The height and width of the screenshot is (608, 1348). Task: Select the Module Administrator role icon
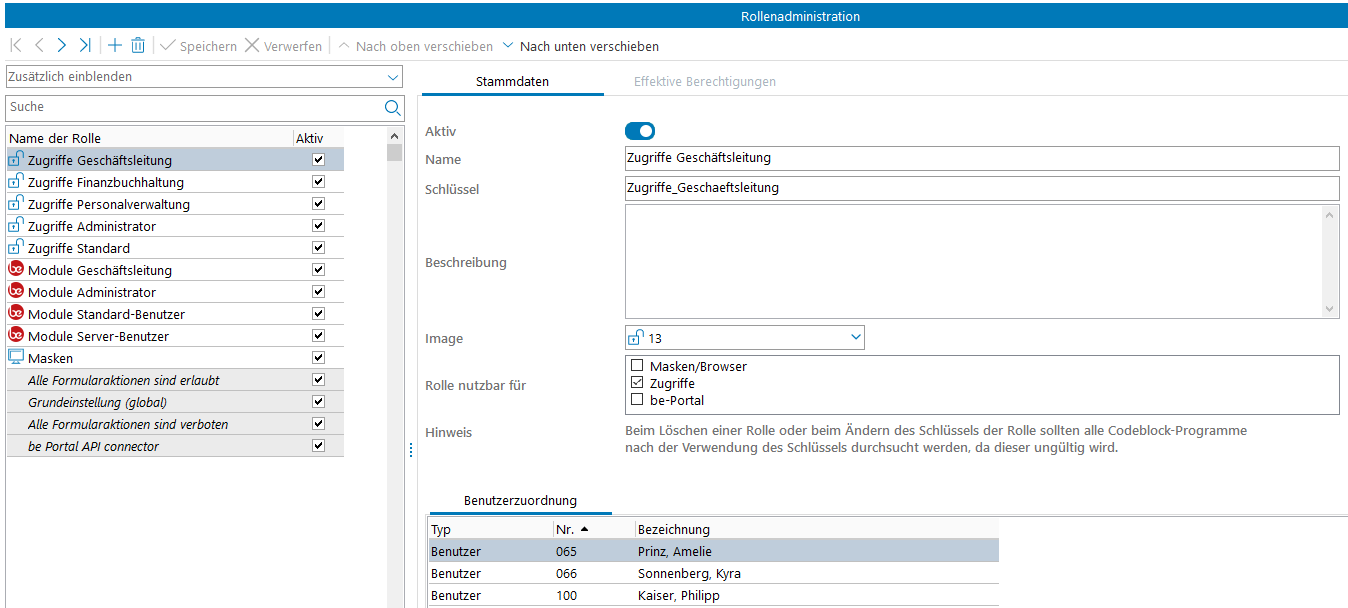pyautogui.click(x=16, y=292)
